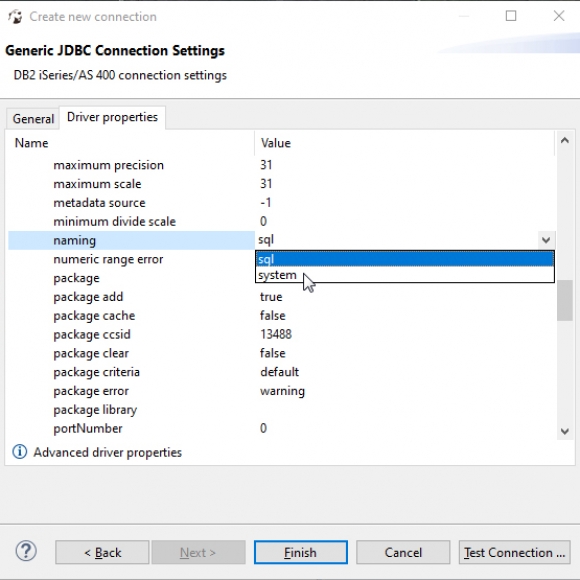Click the Test Connection button
This screenshot has height=580, width=580.
[514, 552]
